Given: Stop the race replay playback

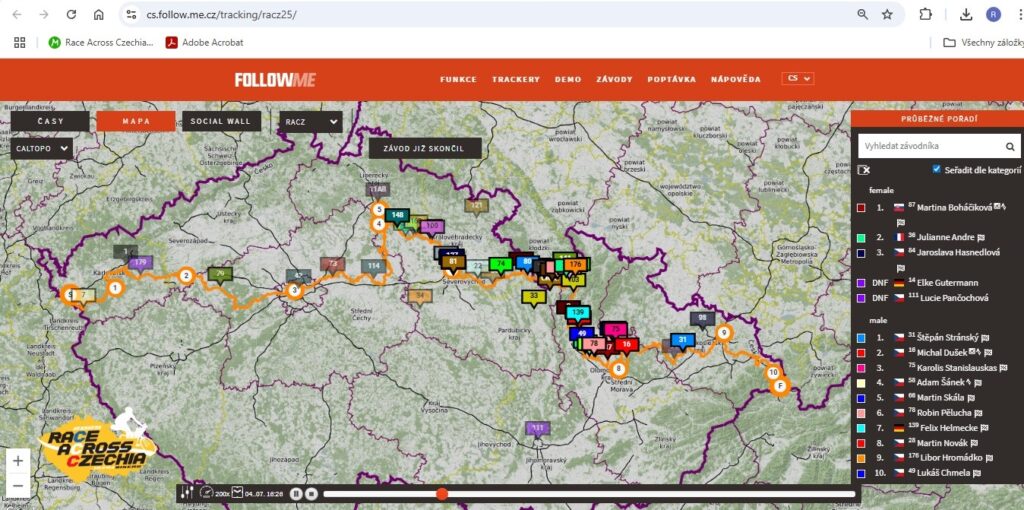Looking at the screenshot, I should click(311, 493).
